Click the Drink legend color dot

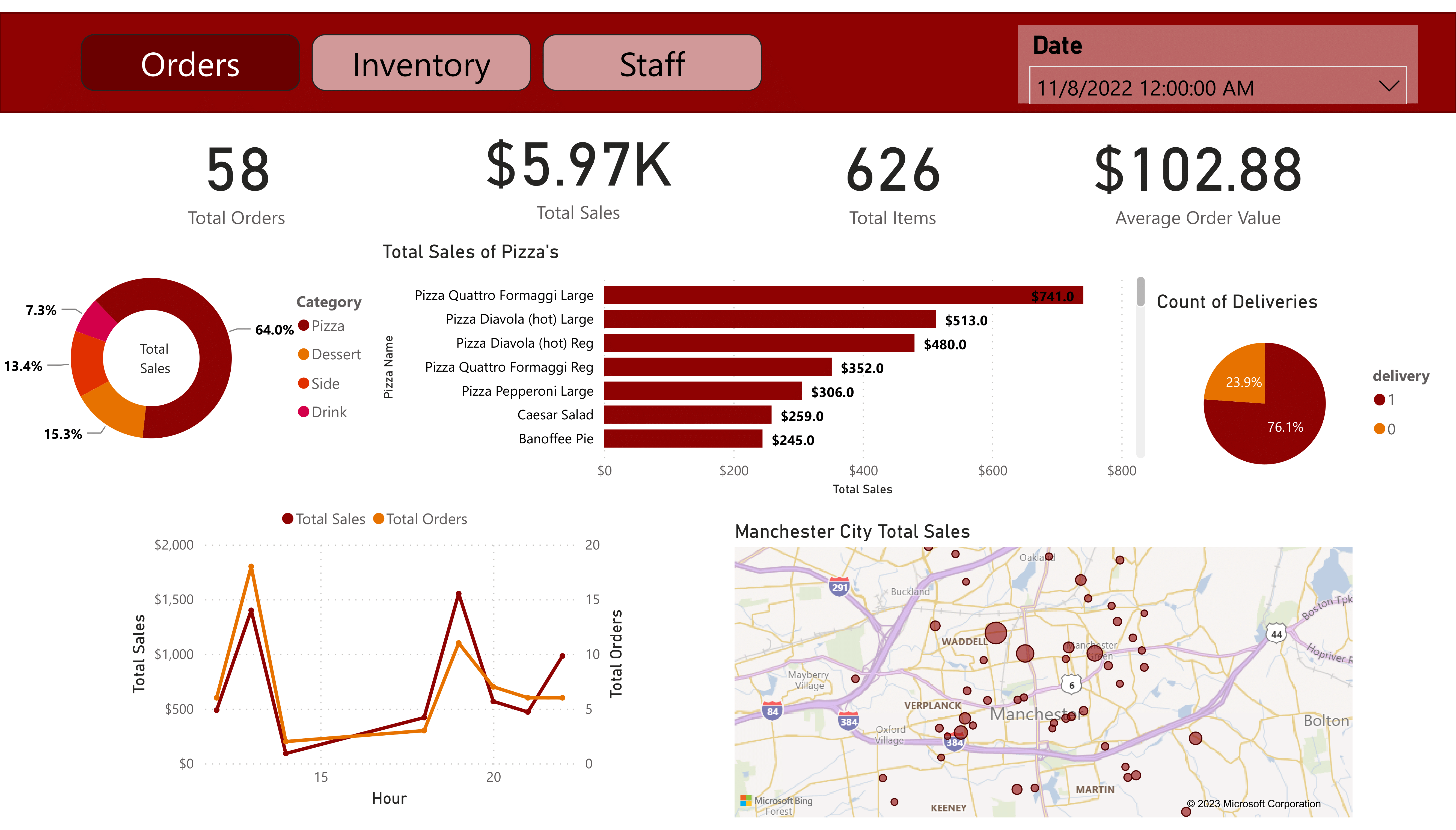(x=304, y=411)
